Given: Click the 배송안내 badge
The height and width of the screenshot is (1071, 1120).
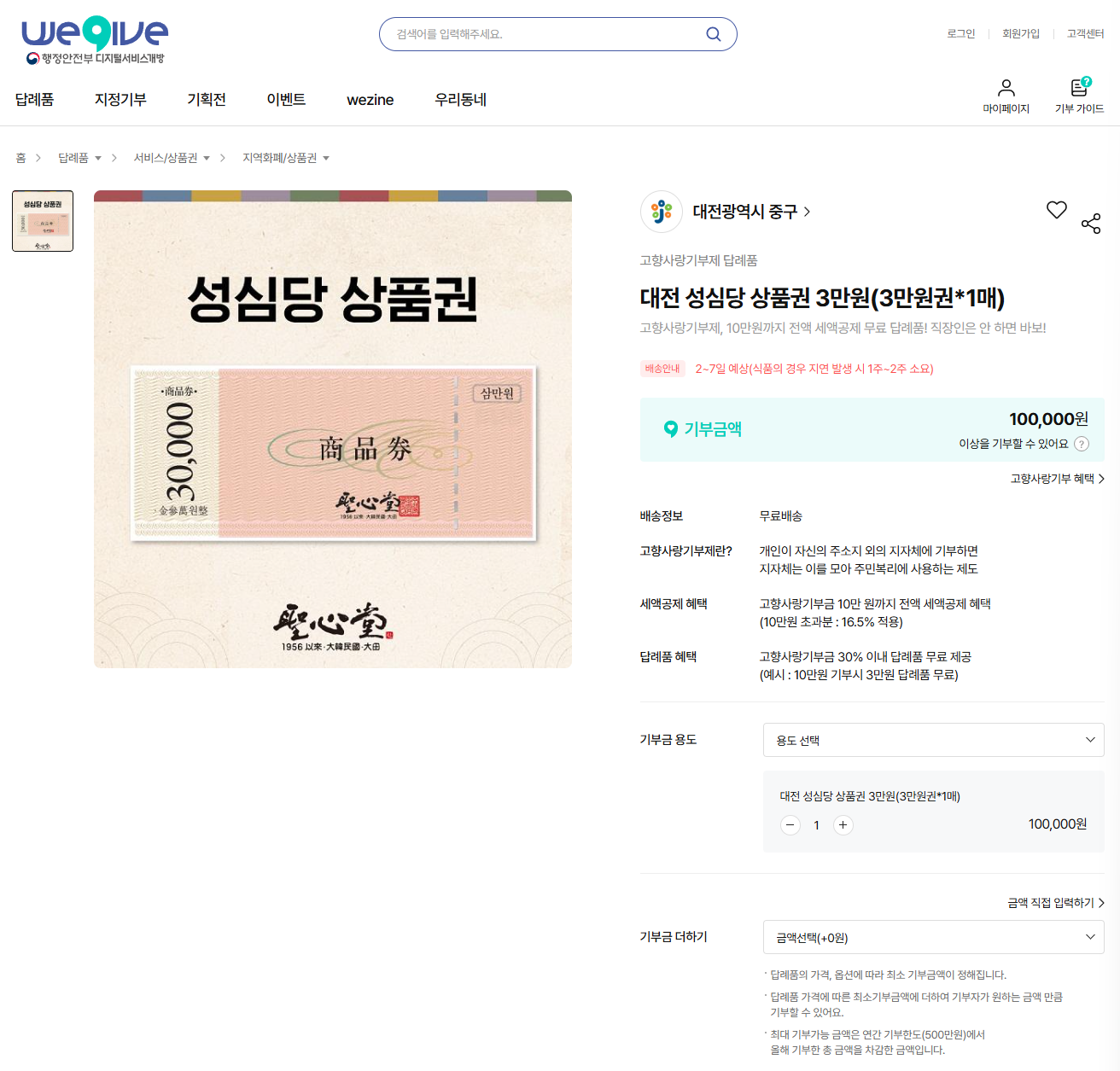Looking at the screenshot, I should [662, 369].
